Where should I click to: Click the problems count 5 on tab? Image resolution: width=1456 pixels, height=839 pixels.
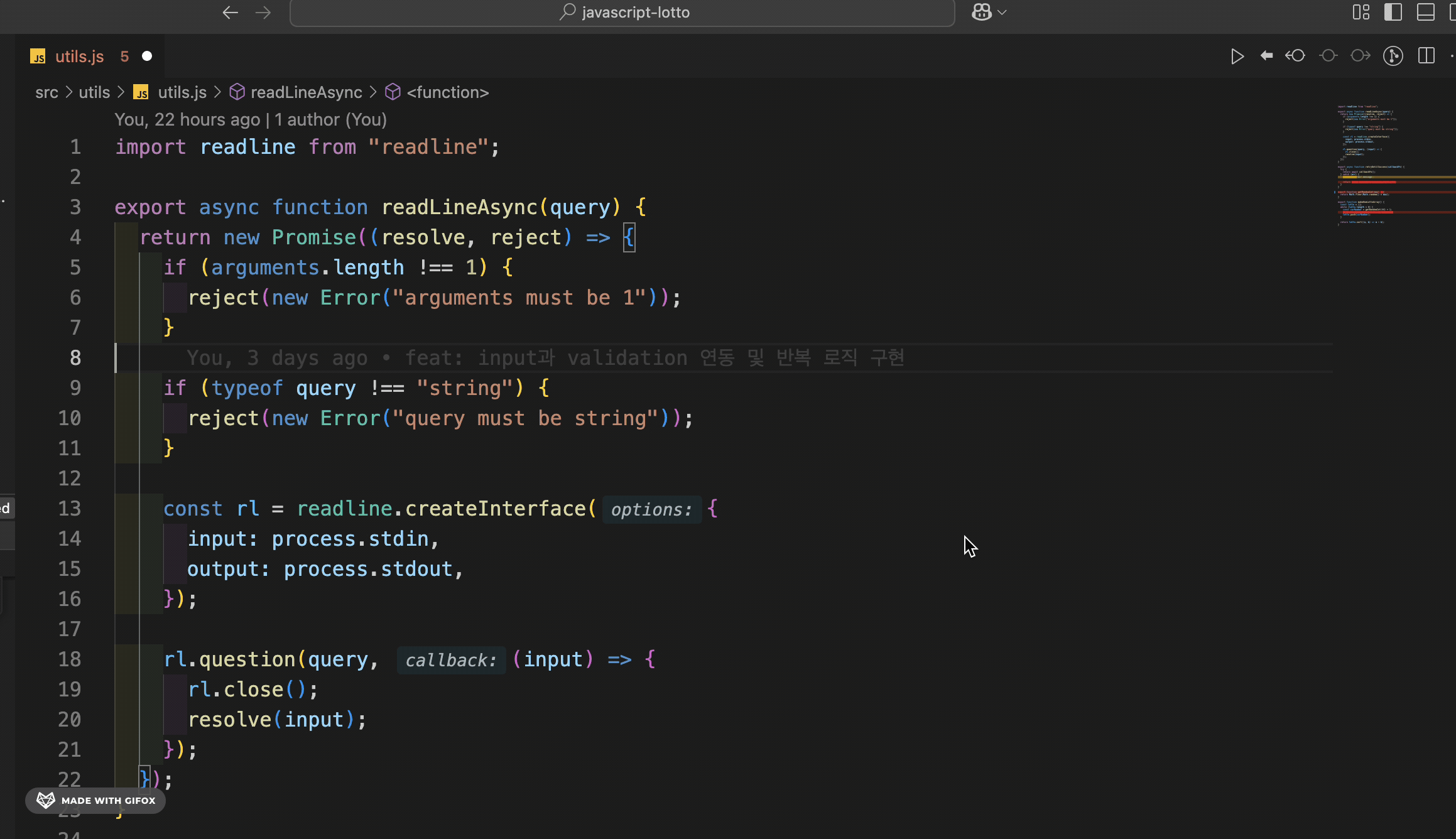click(124, 57)
